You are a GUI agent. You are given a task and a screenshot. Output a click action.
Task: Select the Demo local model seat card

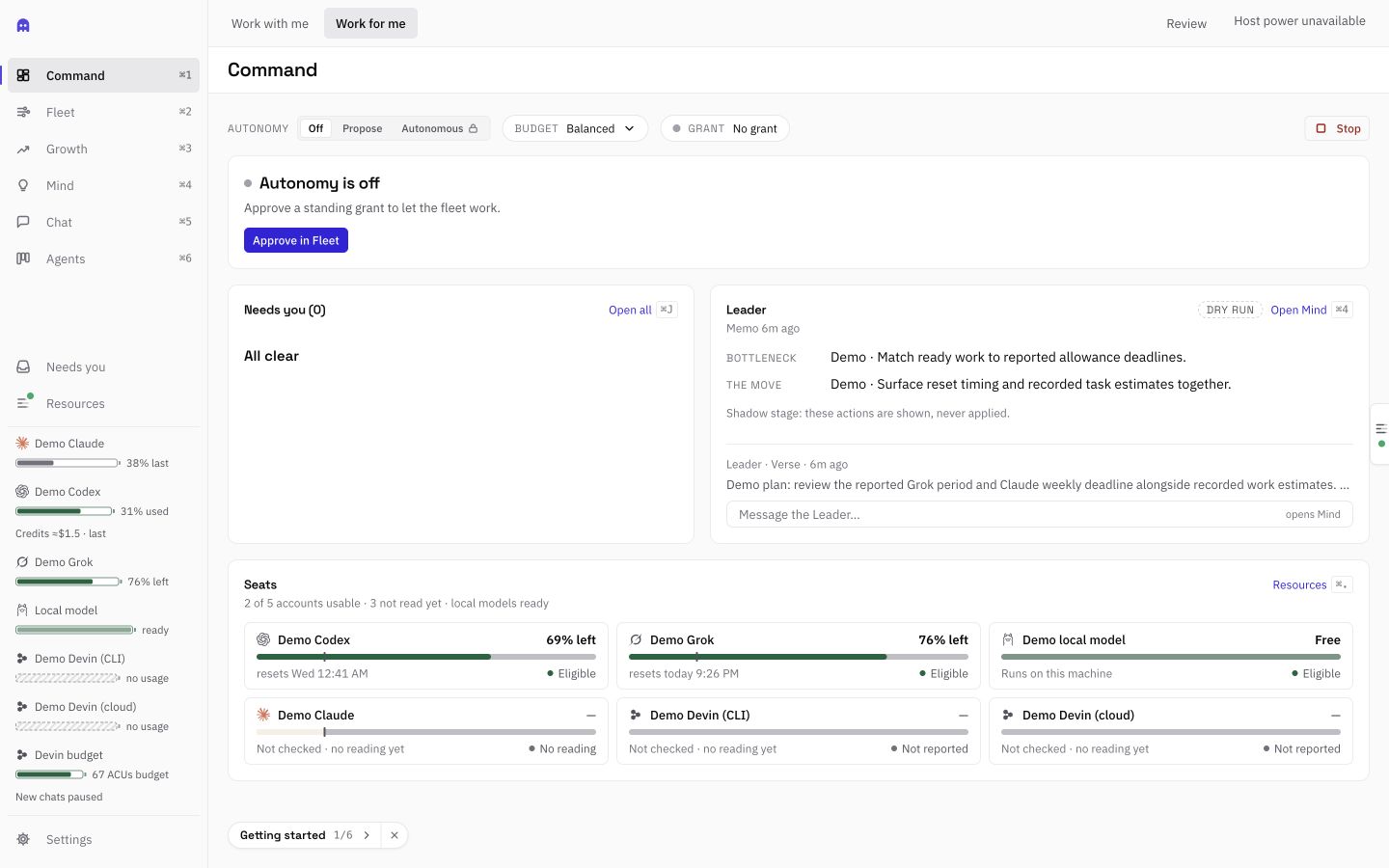[1171, 656]
